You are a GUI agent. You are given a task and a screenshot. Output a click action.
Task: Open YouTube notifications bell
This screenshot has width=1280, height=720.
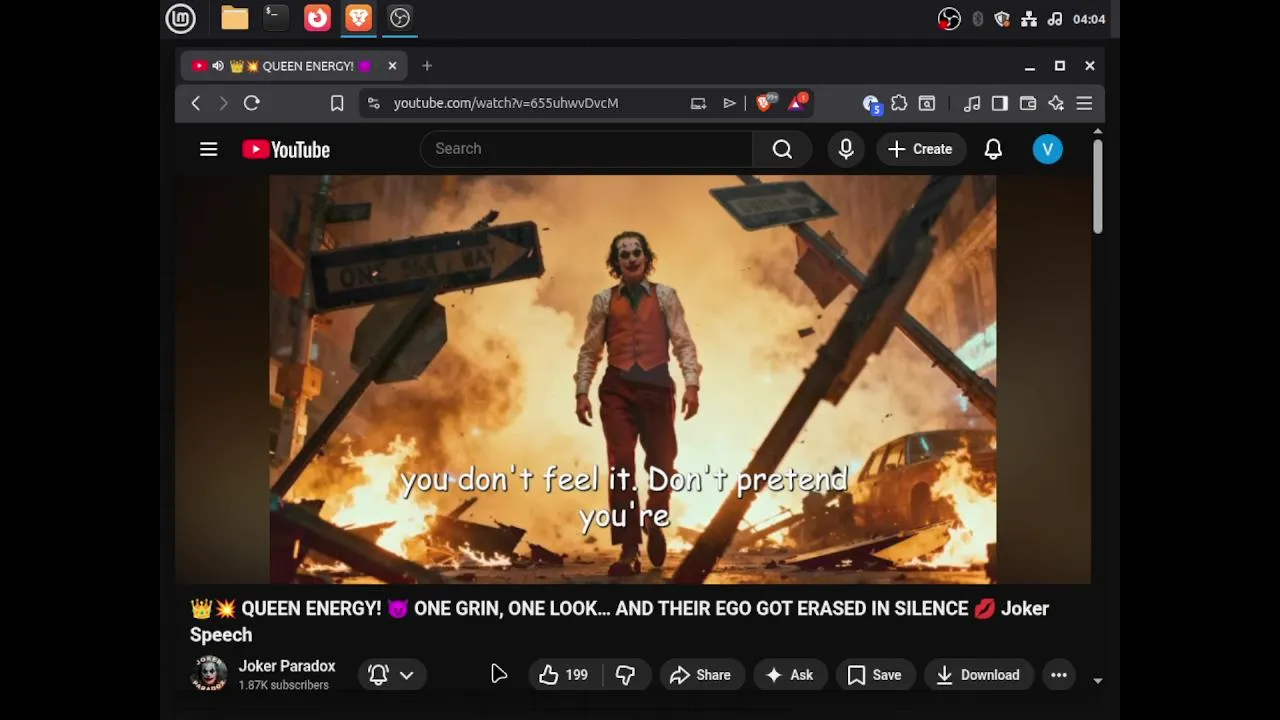pos(993,149)
